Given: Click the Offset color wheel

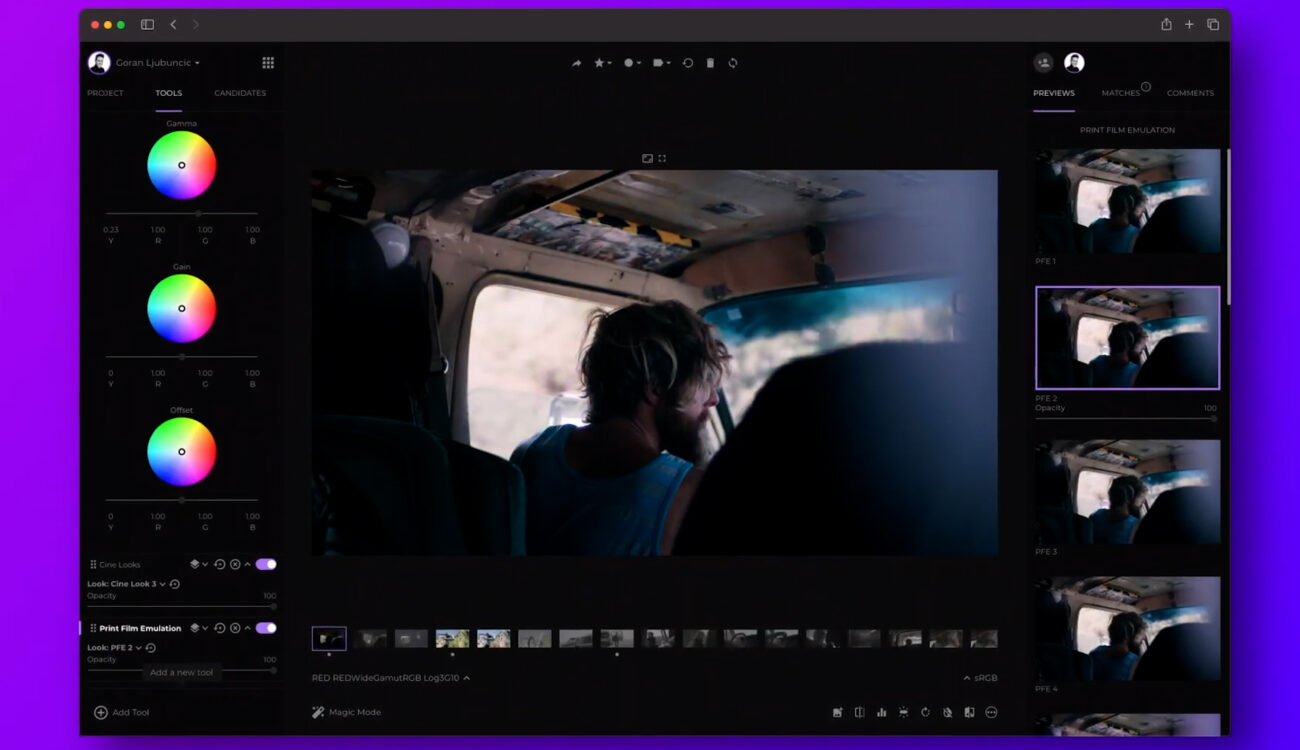Looking at the screenshot, I should (181, 451).
